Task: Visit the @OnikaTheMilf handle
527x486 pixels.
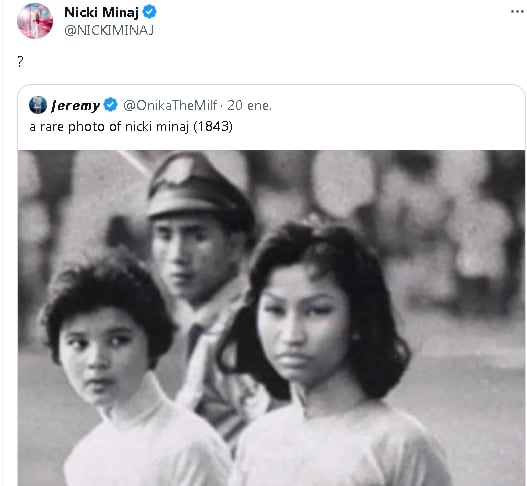Action: tap(170, 106)
